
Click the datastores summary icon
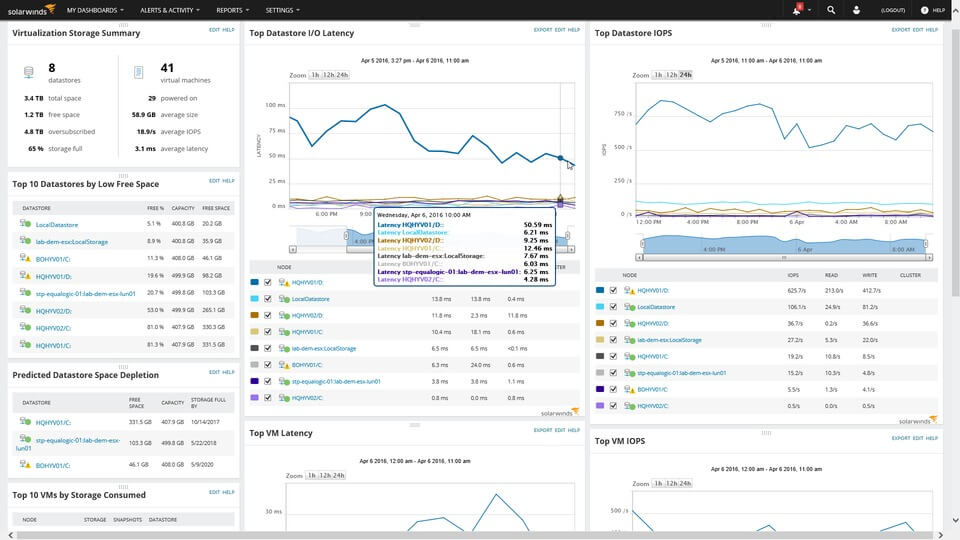(29, 72)
